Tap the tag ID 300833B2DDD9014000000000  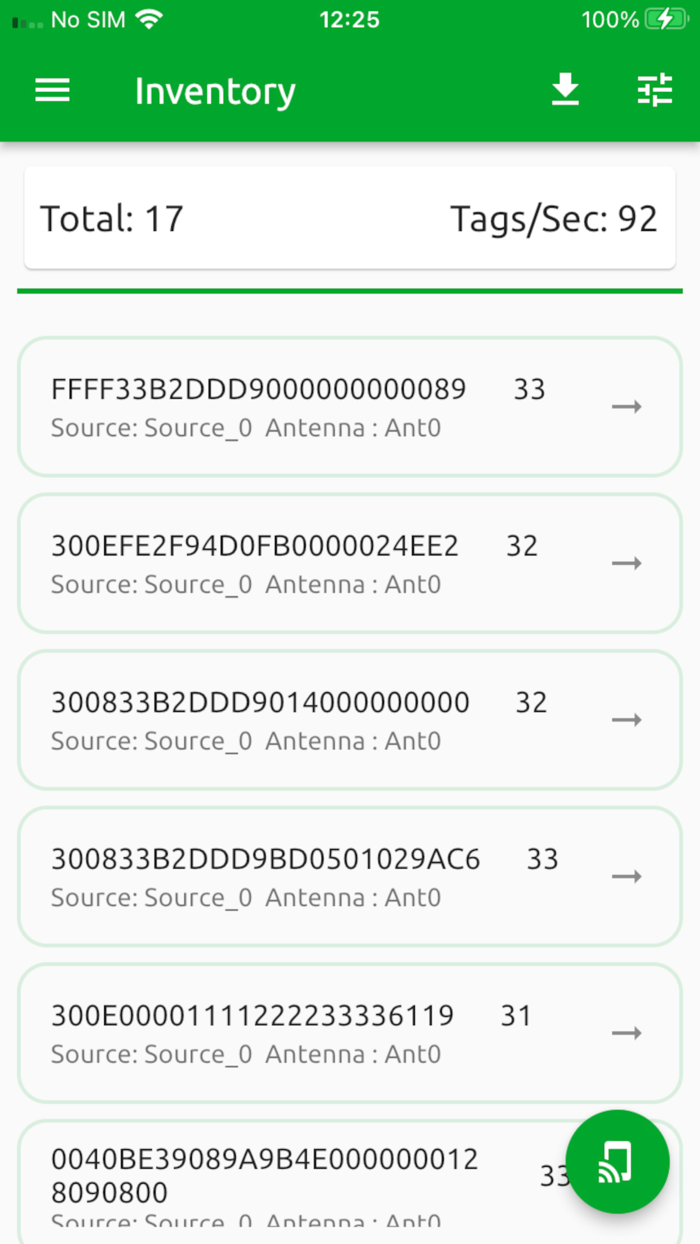pyautogui.click(x=260, y=703)
